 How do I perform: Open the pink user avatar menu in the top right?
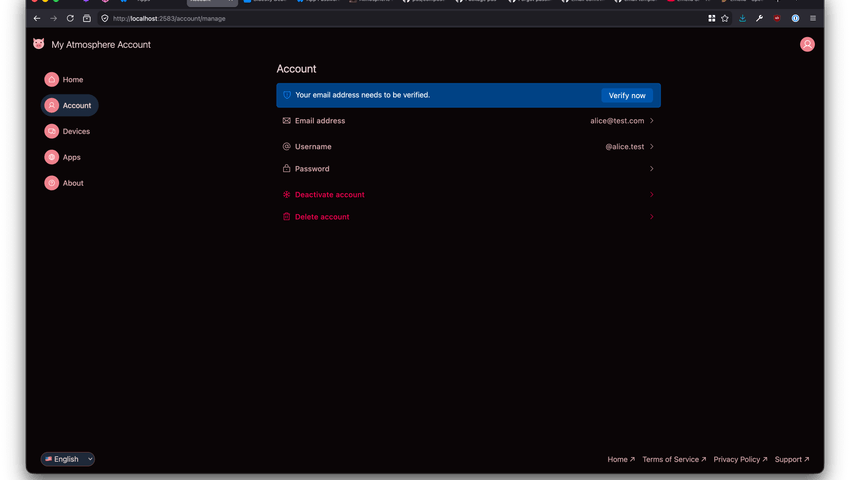(807, 44)
